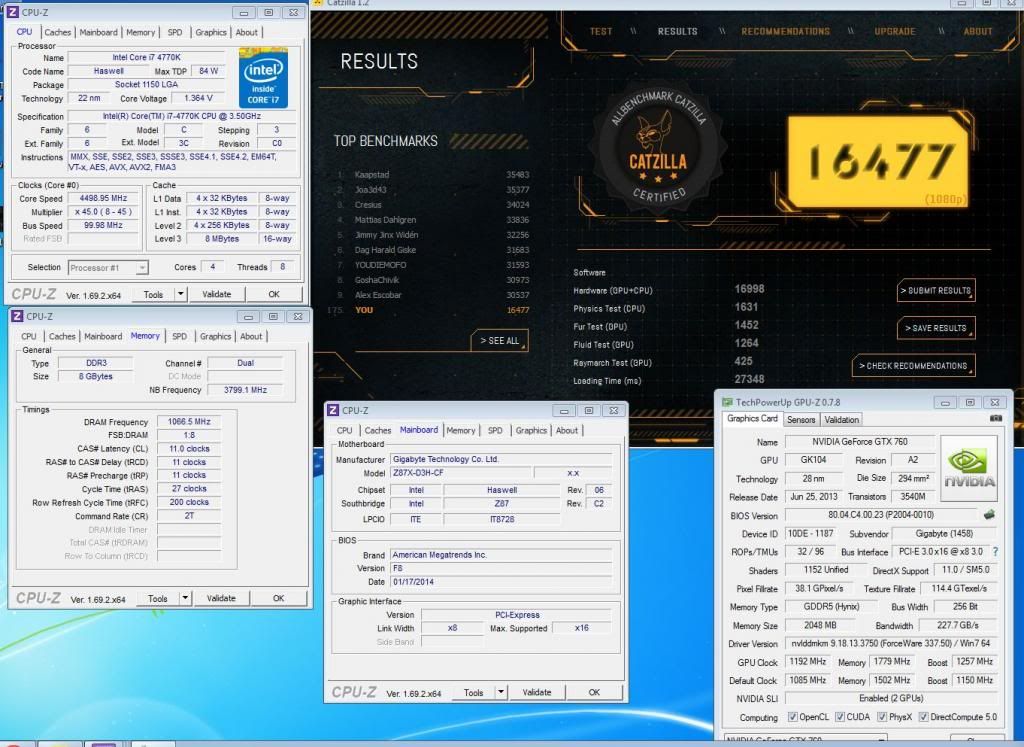This screenshot has width=1024, height=747.
Task: Toggle the CUDA checkbox in GPU-Z
Action: tap(840, 717)
